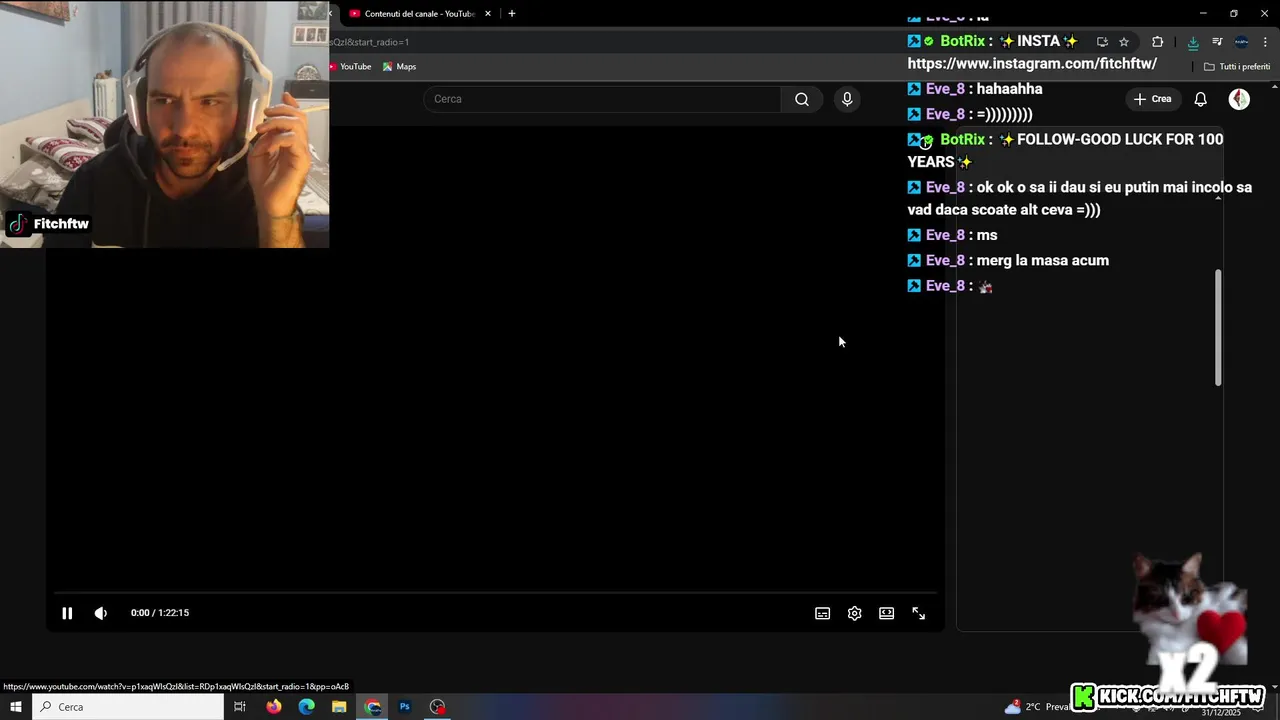
Task: Switch to theater mode view
Action: [x=886, y=613]
